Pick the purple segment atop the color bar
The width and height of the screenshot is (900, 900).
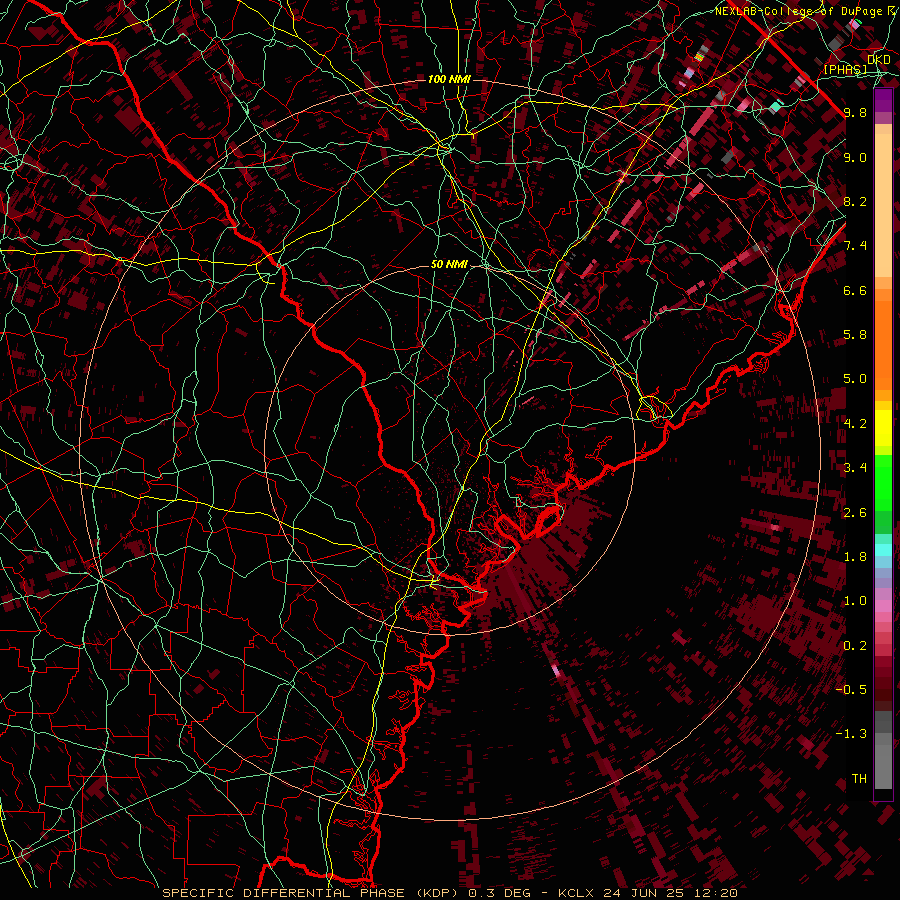pyautogui.click(x=883, y=100)
